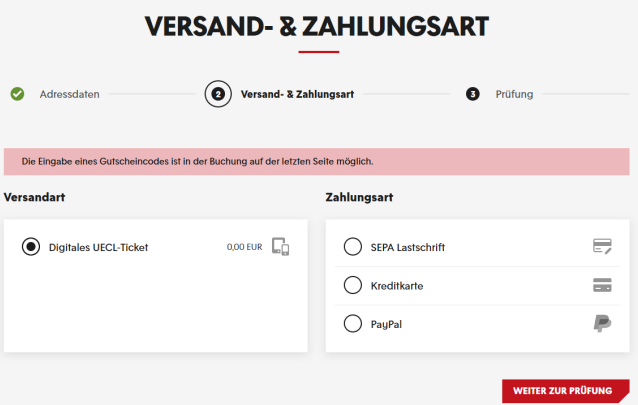Screen dimensions: 638x405
Task: Click the green checkmark icon beside Adressdaten
Action: 17,94
